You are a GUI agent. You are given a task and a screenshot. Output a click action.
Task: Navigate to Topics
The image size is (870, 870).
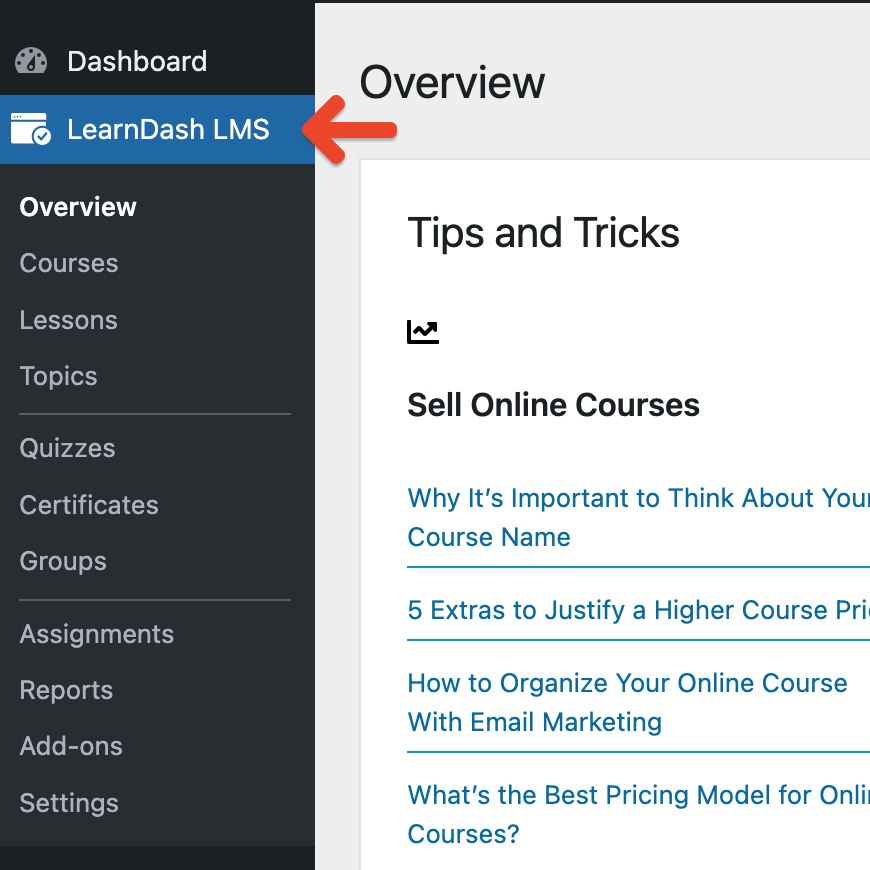pos(59,376)
